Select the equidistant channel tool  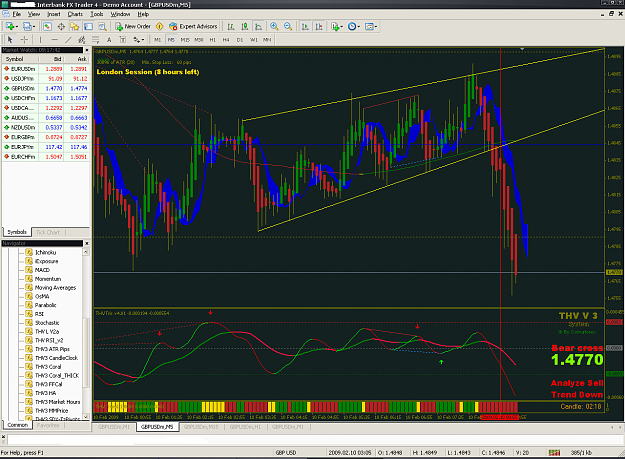(x=82, y=39)
